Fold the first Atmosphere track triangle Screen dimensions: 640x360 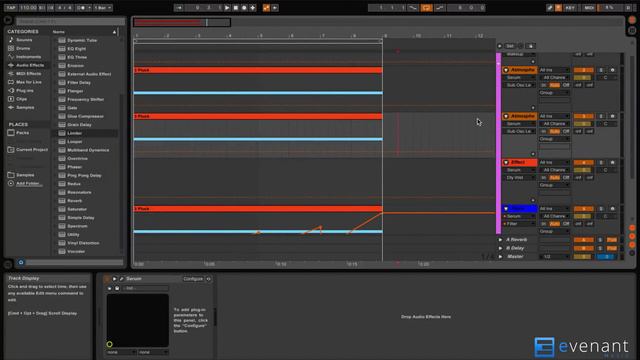[x=506, y=70]
